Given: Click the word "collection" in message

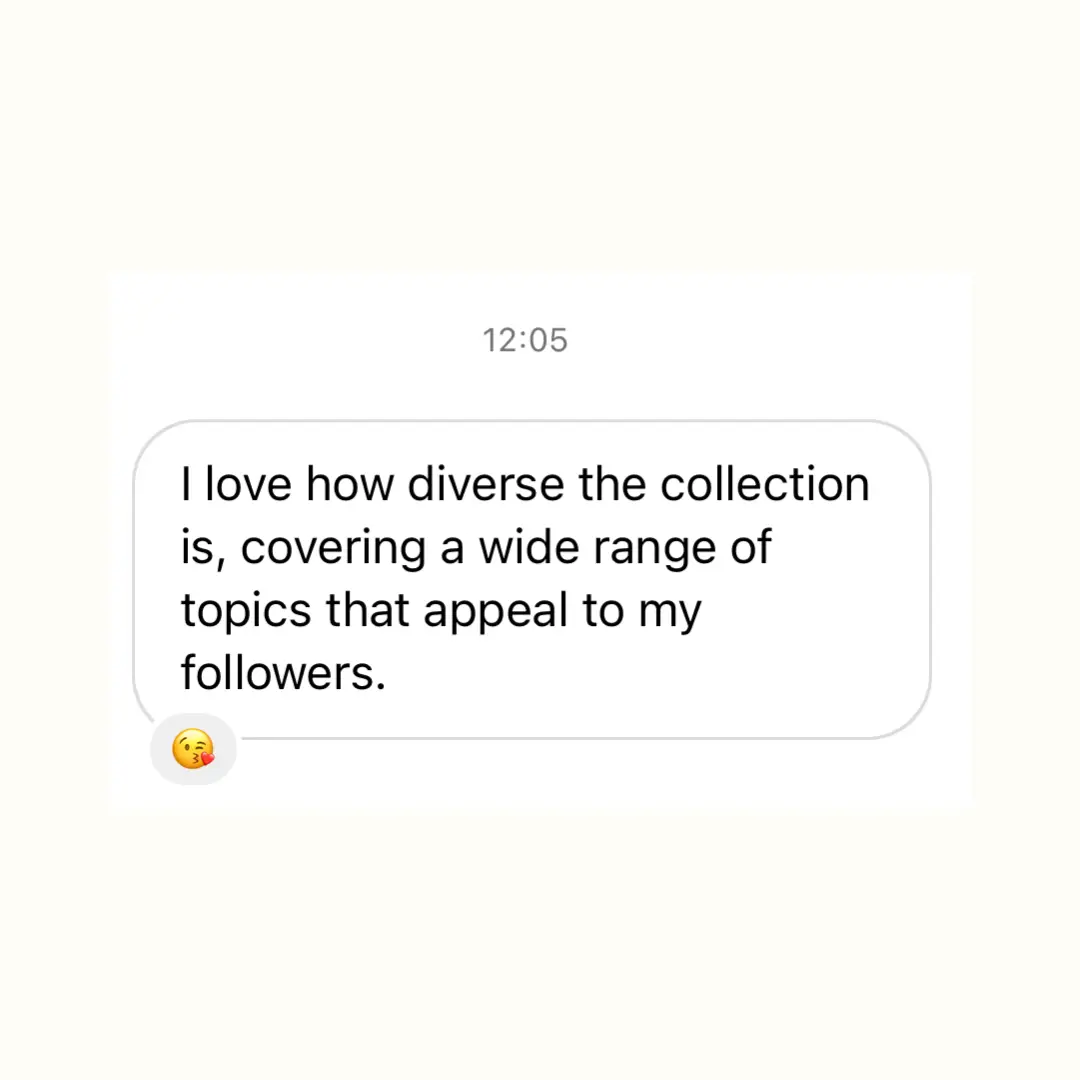Looking at the screenshot, I should 765,484.
